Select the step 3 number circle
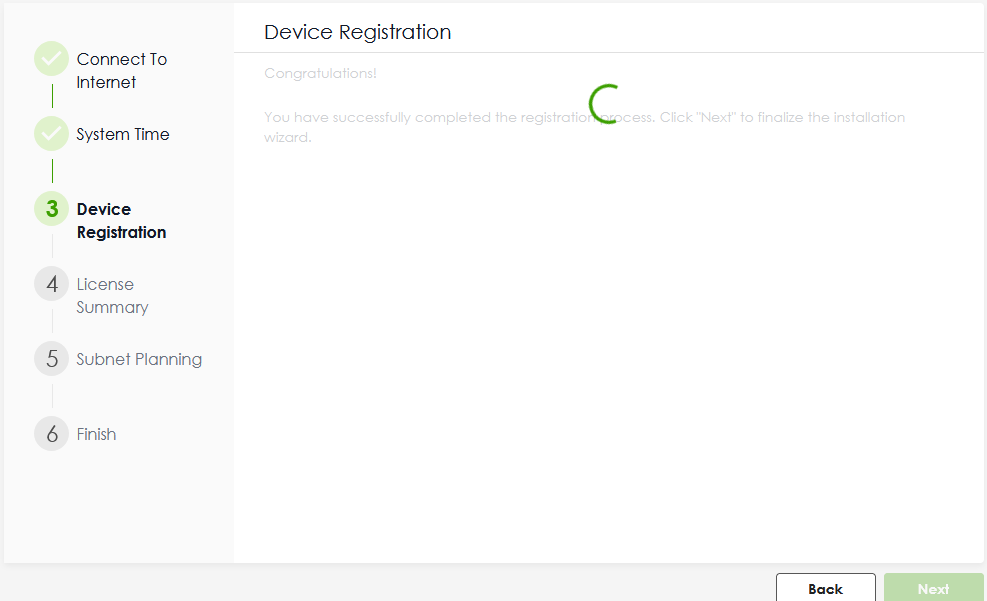Screen dimensions: 987x601 [x=52, y=209]
